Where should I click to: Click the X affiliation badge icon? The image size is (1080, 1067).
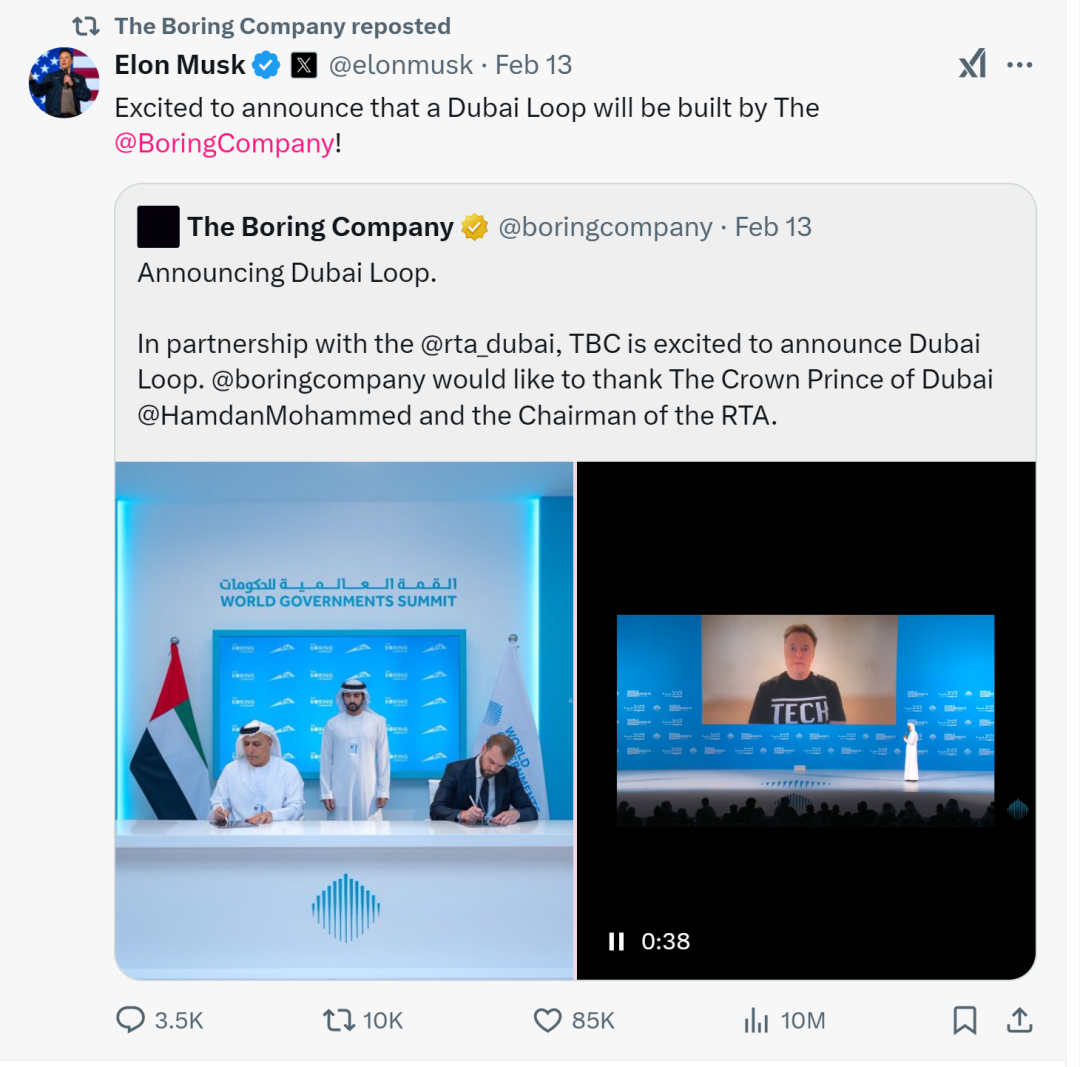tap(304, 65)
